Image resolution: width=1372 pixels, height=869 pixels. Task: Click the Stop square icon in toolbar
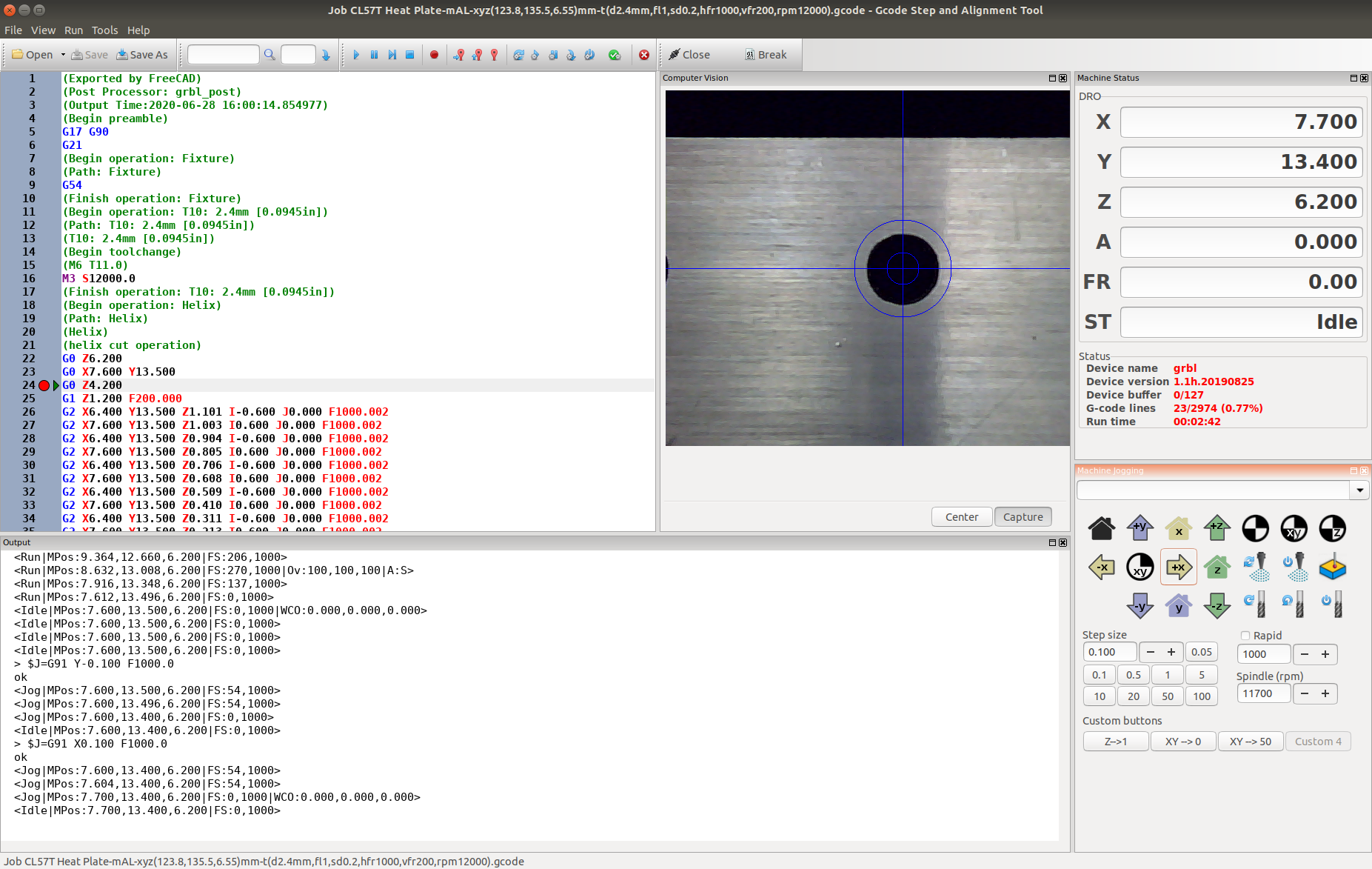point(409,55)
